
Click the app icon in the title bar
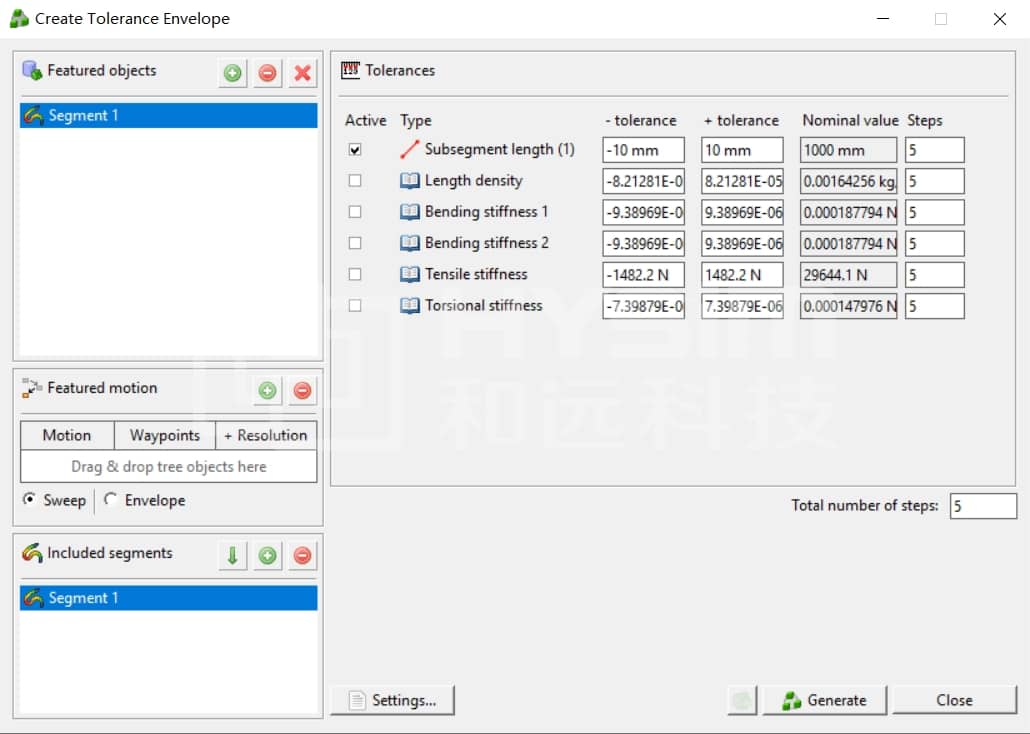pyautogui.click(x=19, y=18)
